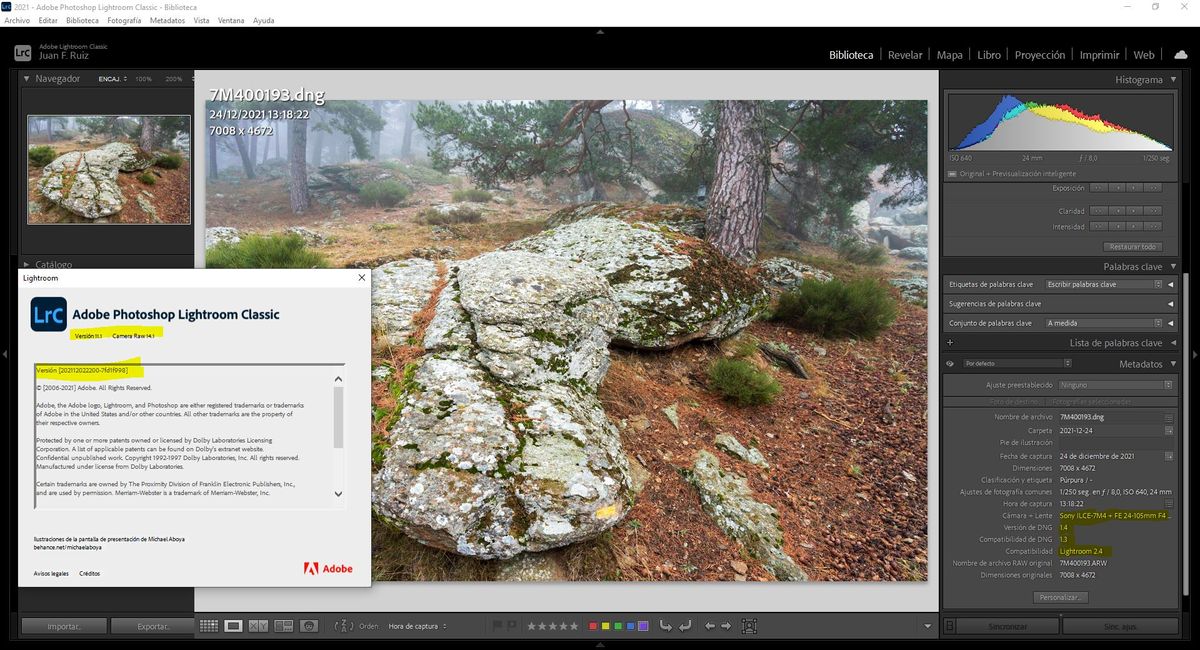Open the Conjunto de palabras clave dropdown

1103,323
